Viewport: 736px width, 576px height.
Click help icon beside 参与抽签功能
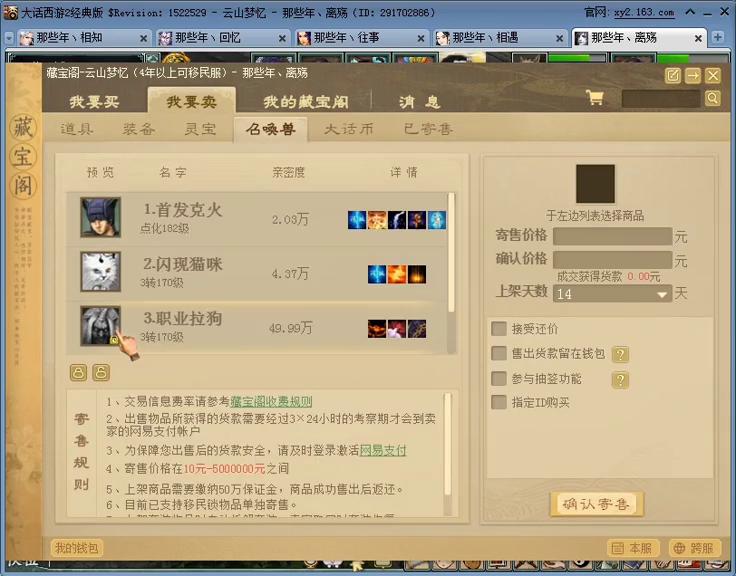621,380
